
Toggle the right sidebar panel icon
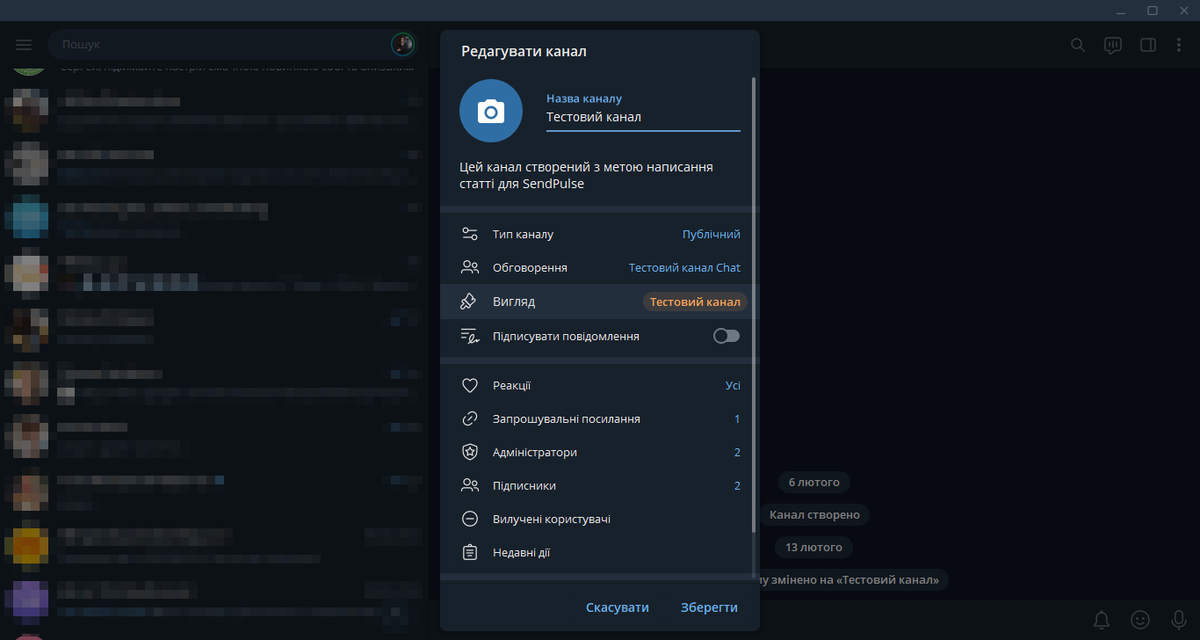pyautogui.click(x=1148, y=45)
